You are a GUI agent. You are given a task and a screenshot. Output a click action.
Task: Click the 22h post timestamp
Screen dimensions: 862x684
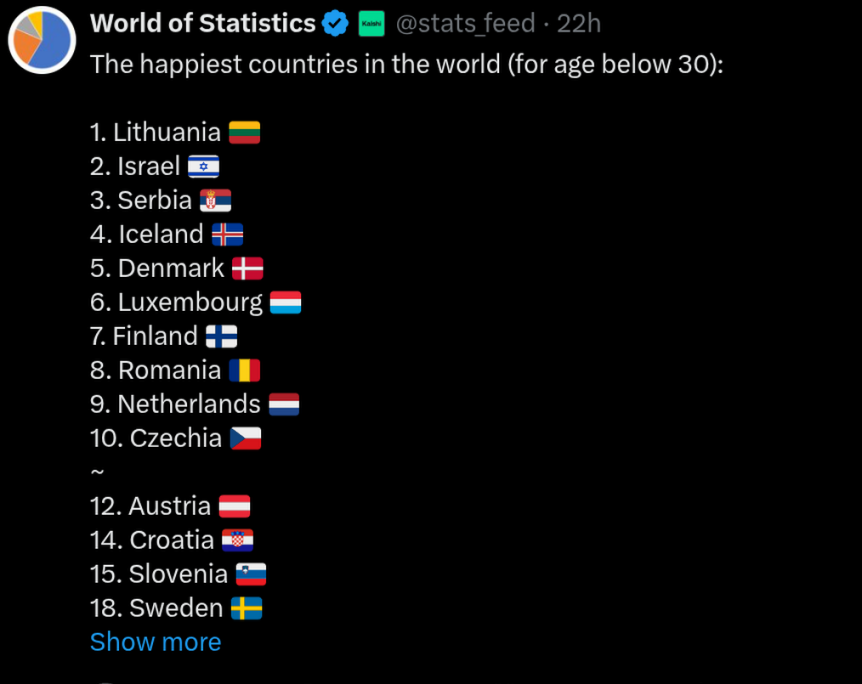point(579,24)
